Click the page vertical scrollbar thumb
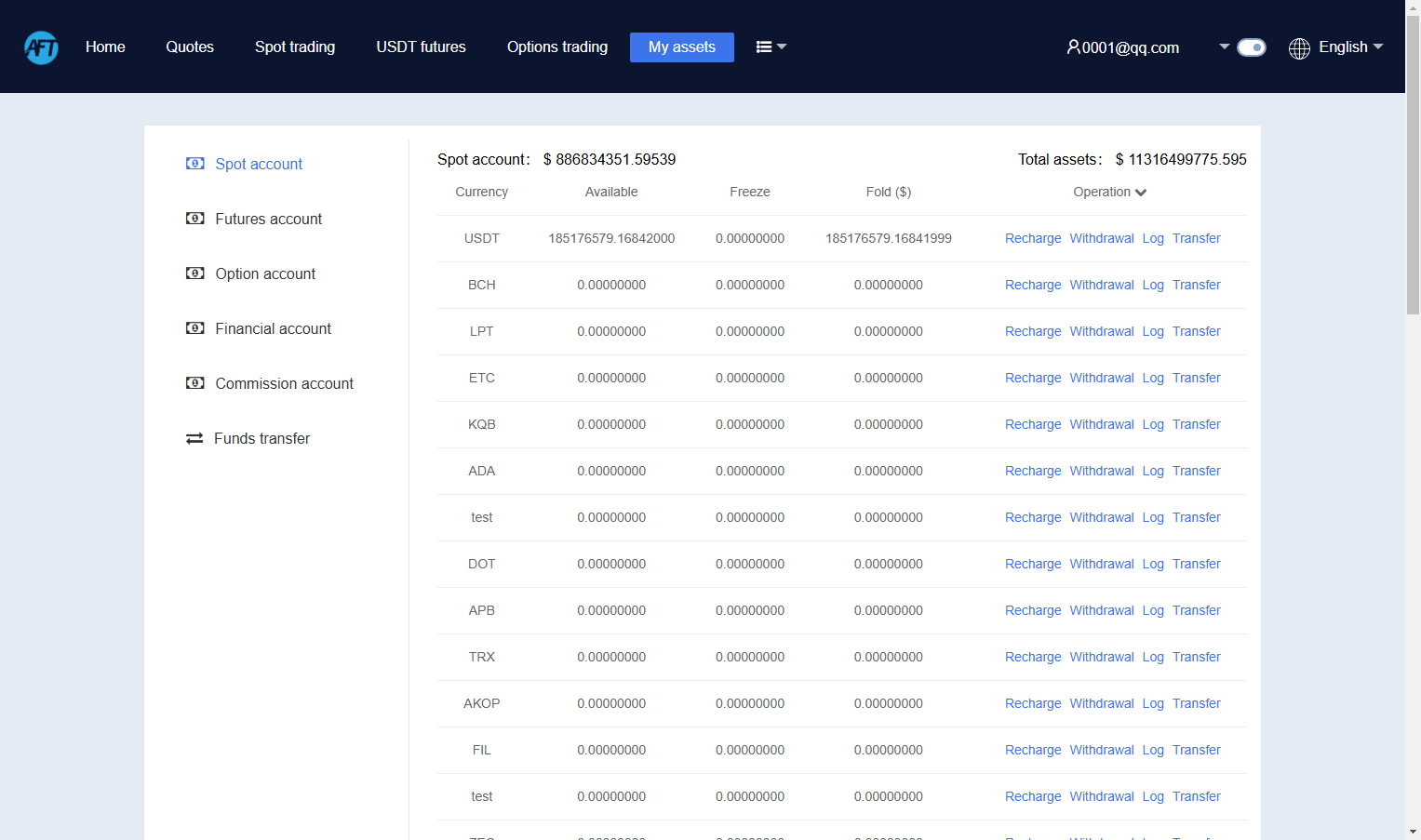The height and width of the screenshot is (840, 1421). coord(1413,165)
